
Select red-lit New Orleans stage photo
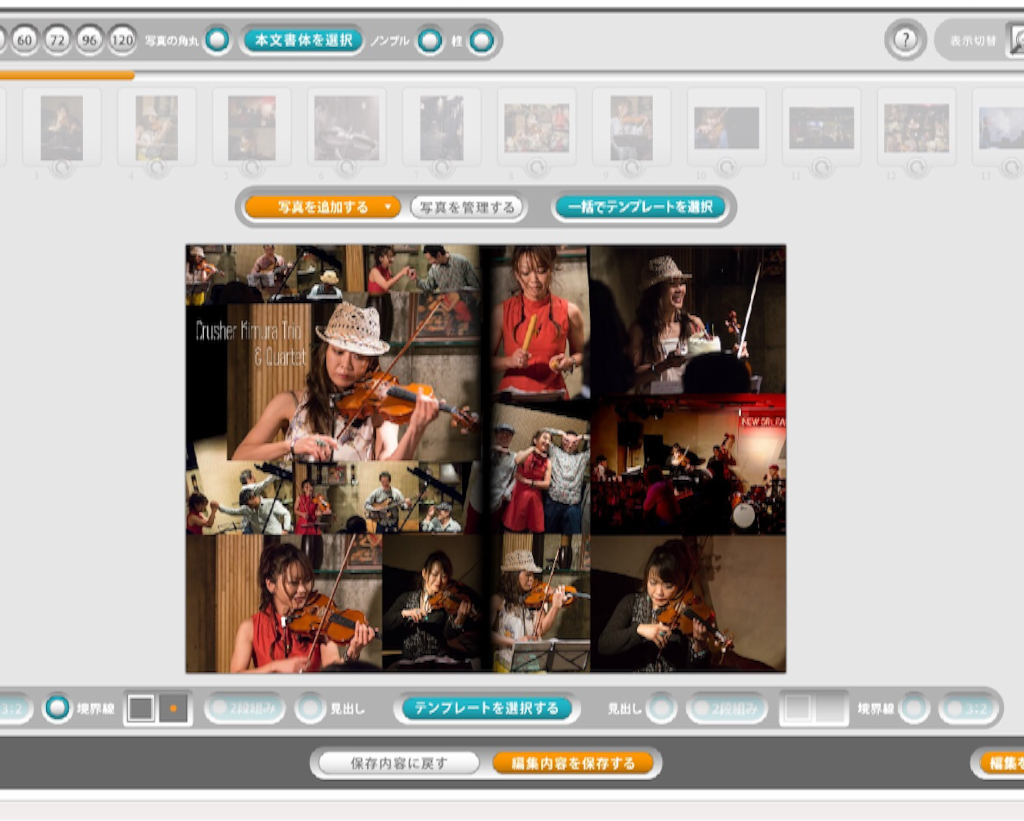[x=688, y=466]
